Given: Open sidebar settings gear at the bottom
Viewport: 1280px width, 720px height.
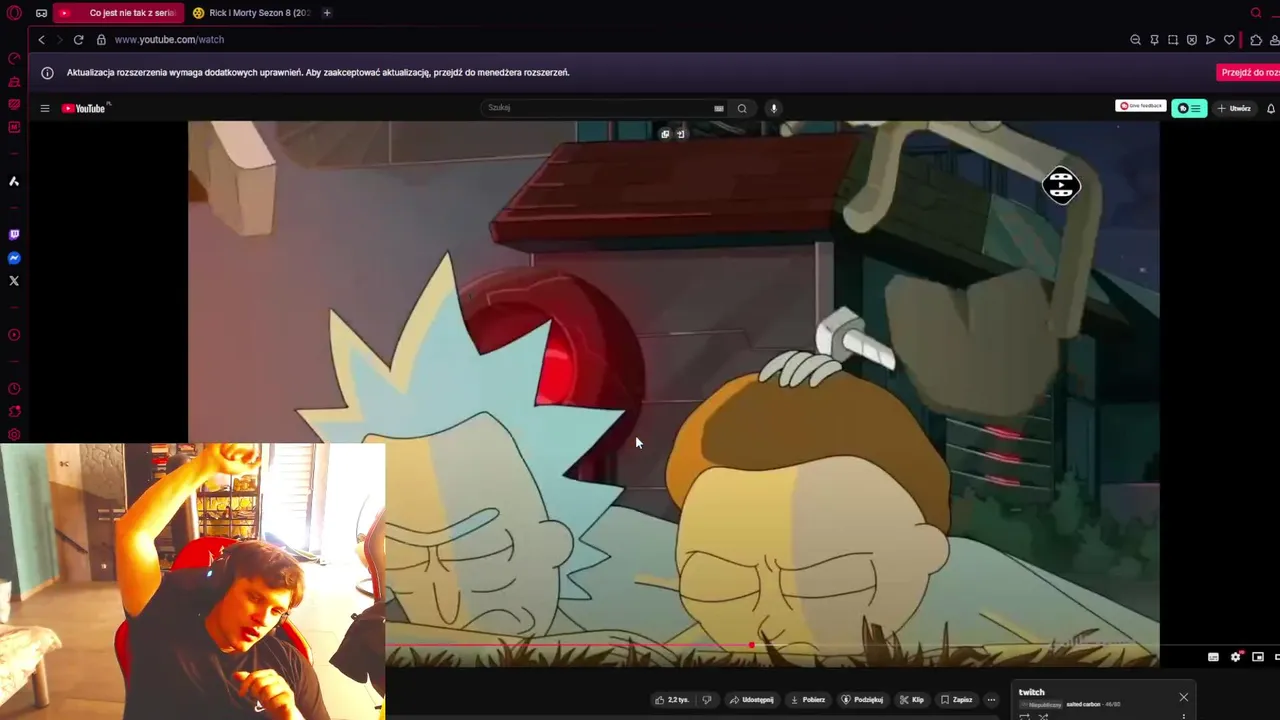Looking at the screenshot, I should [x=14, y=435].
